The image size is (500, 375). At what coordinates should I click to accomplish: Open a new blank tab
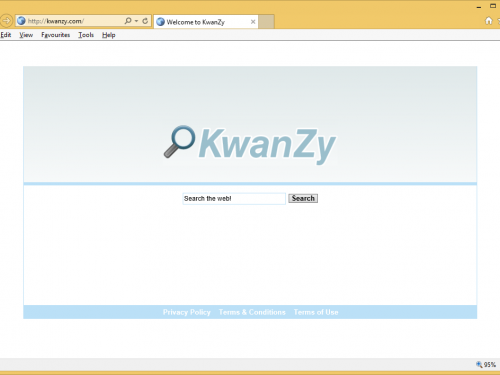click(266, 22)
